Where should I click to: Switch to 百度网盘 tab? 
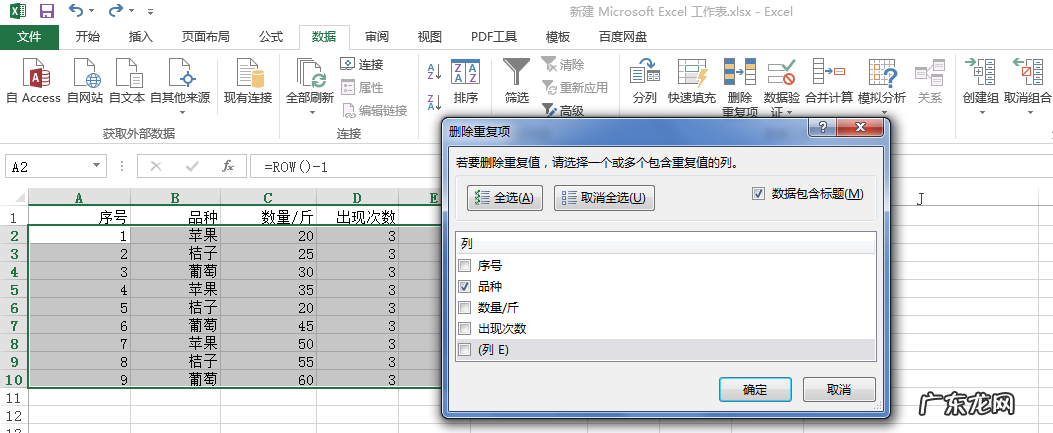[x=623, y=37]
